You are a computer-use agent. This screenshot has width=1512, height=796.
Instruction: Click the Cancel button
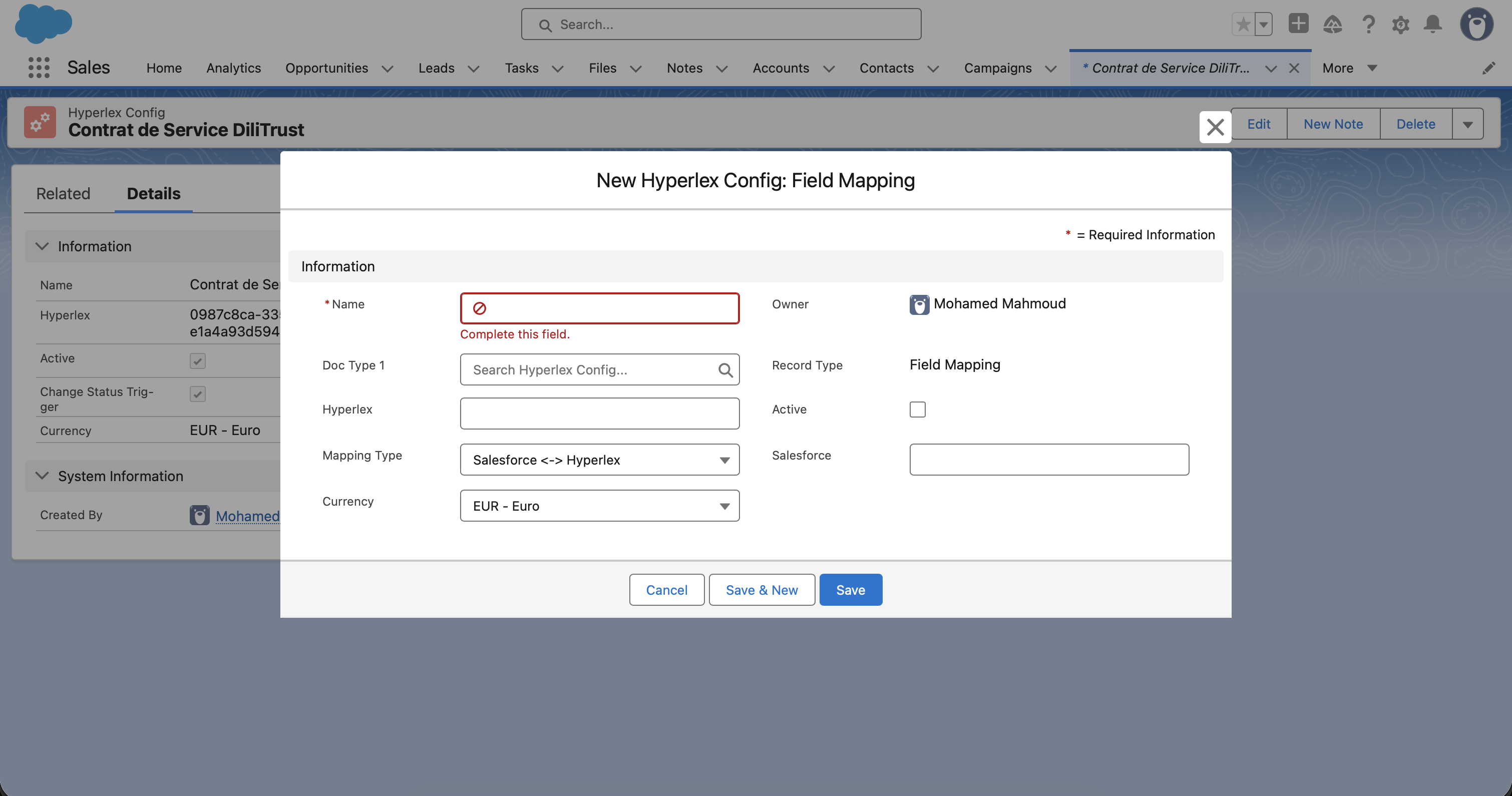(x=666, y=589)
